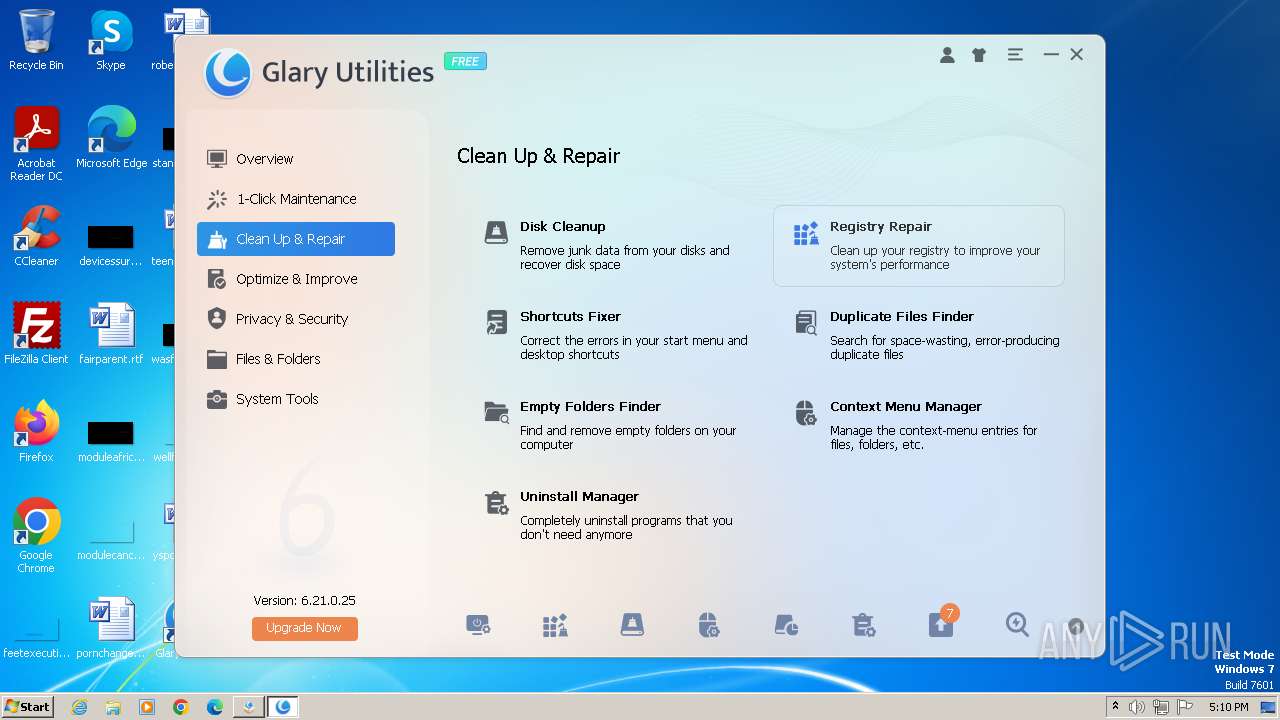Screen dimensions: 1280x720
Task: Click the Startup Manager icon in bottom toolbar
Action: 478,625
